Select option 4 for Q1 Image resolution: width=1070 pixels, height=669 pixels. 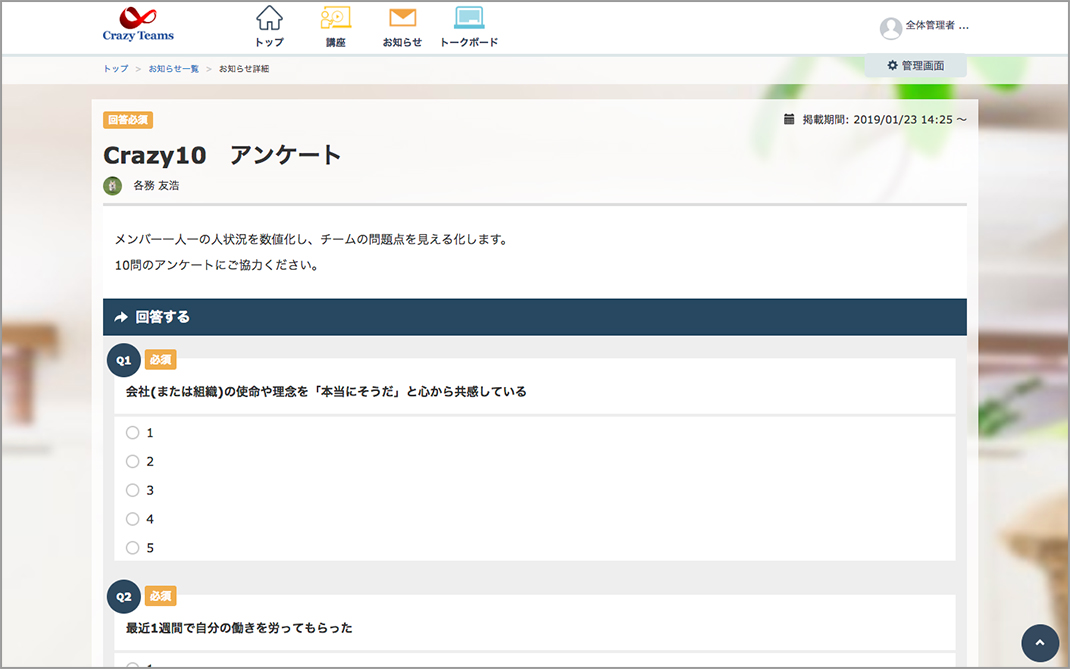tap(132, 519)
